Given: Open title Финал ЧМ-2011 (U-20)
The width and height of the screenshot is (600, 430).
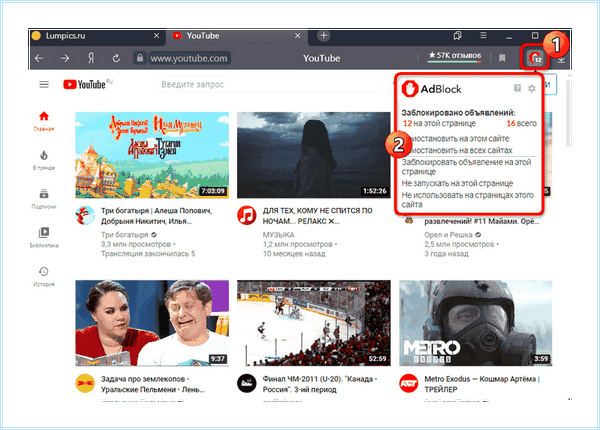Looking at the screenshot, I should pyautogui.click(x=320, y=384).
